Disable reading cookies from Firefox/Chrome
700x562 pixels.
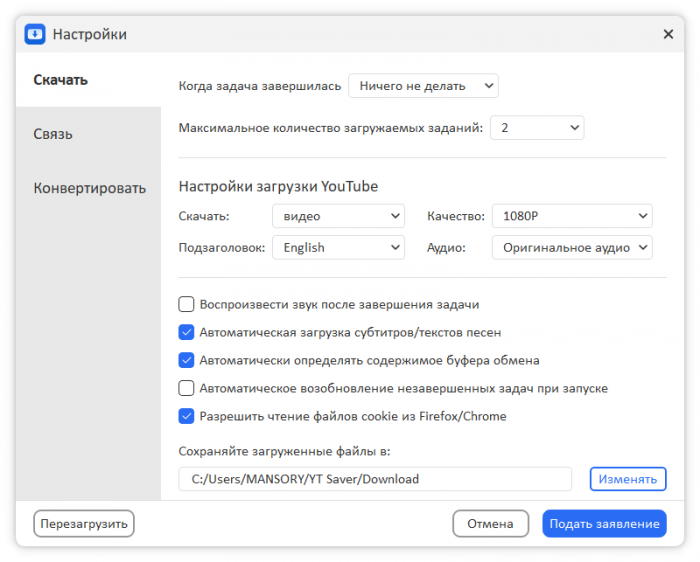click(x=186, y=416)
